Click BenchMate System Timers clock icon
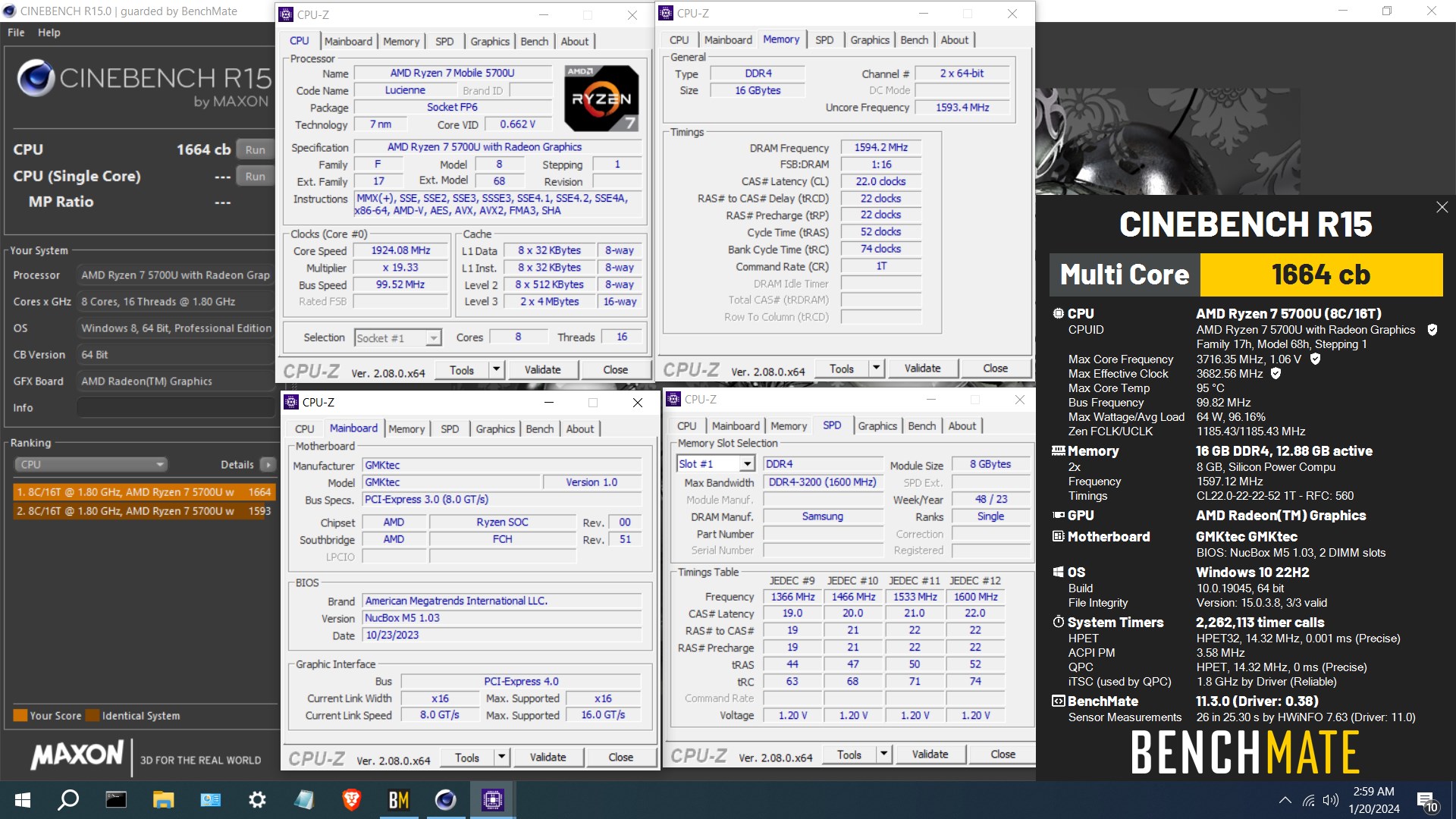 (1059, 622)
